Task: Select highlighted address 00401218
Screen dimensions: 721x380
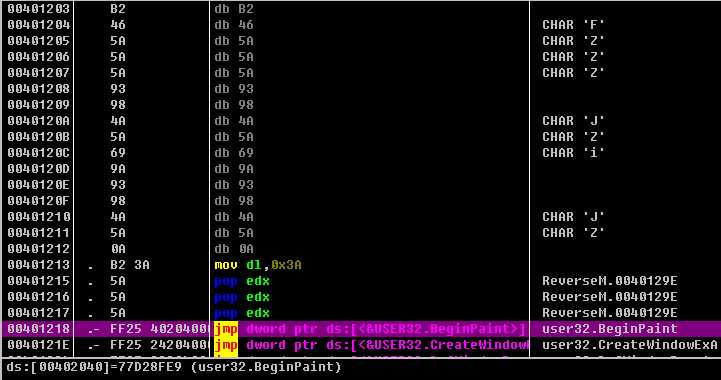Action: click(39, 329)
